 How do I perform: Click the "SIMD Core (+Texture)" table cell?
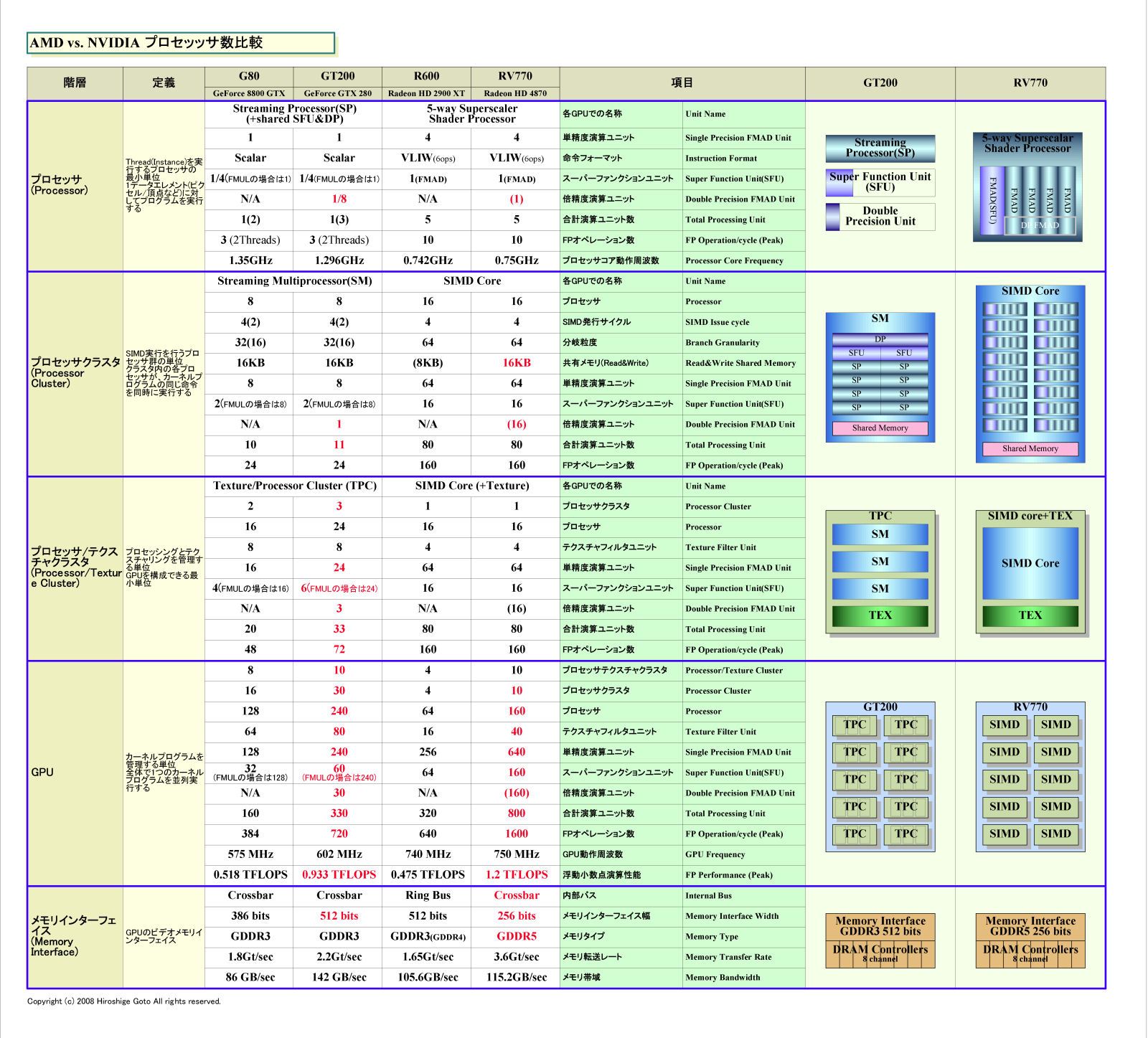tap(471, 486)
